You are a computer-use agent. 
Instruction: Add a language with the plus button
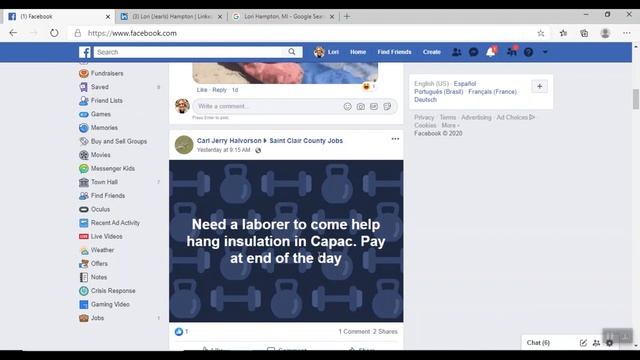540,87
